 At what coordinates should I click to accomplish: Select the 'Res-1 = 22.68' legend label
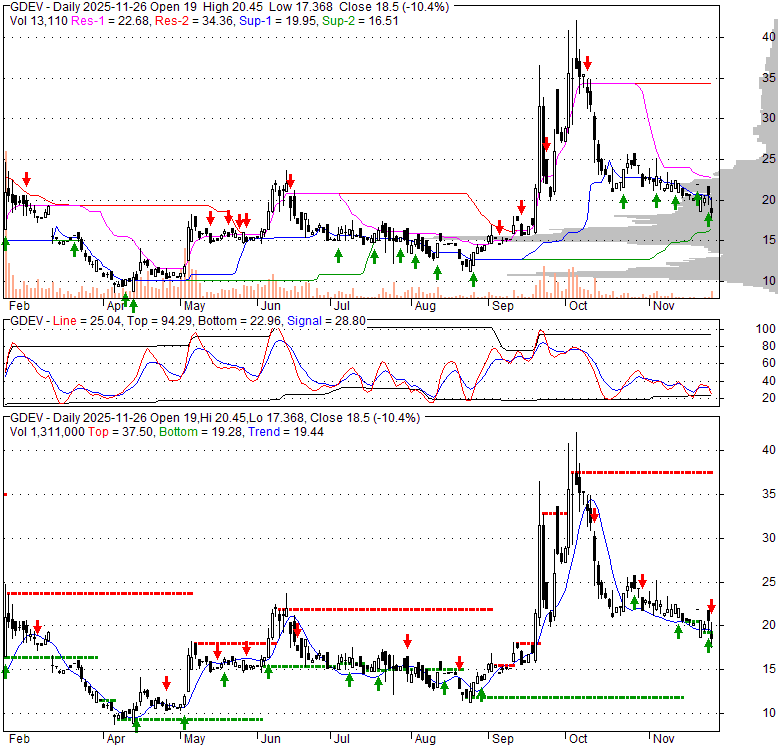pos(111,21)
